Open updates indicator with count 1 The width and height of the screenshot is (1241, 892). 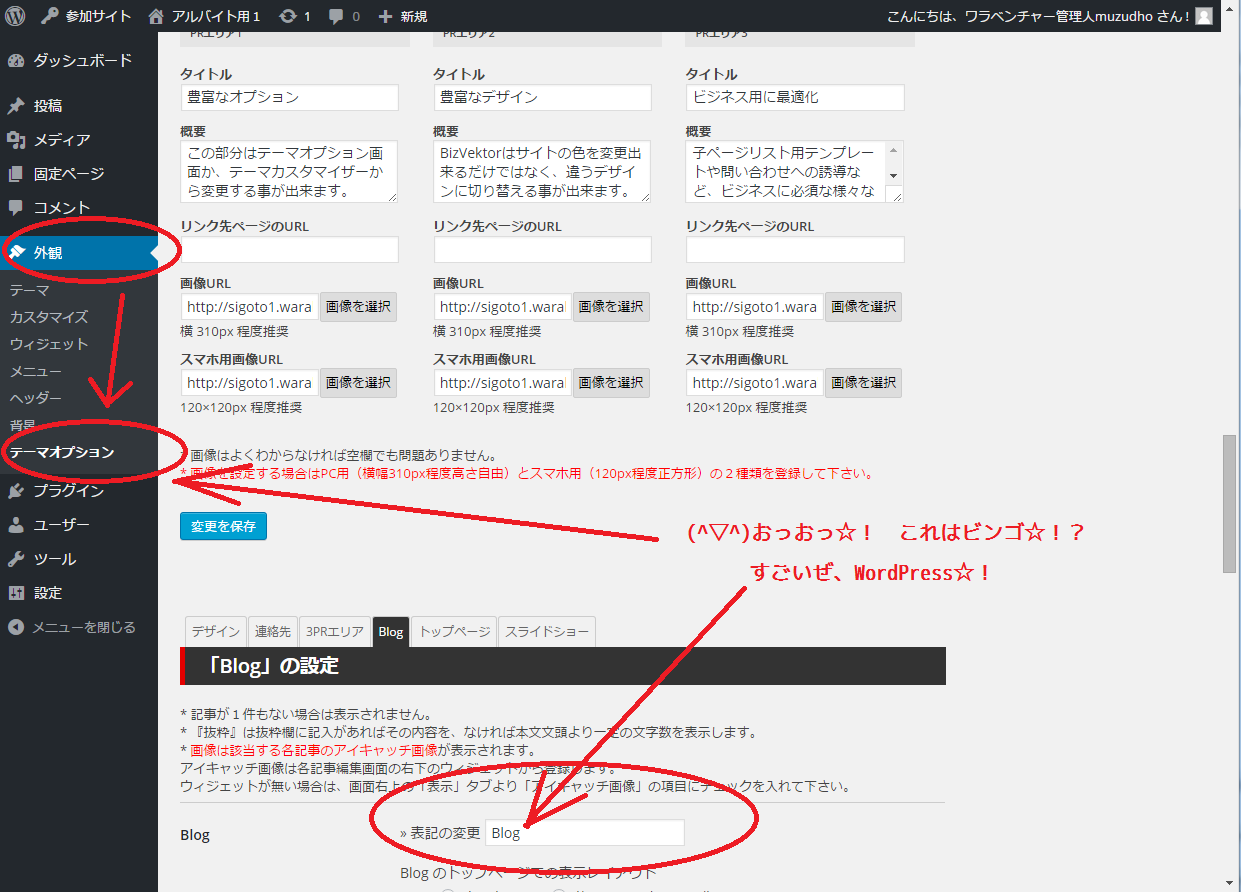pos(294,16)
